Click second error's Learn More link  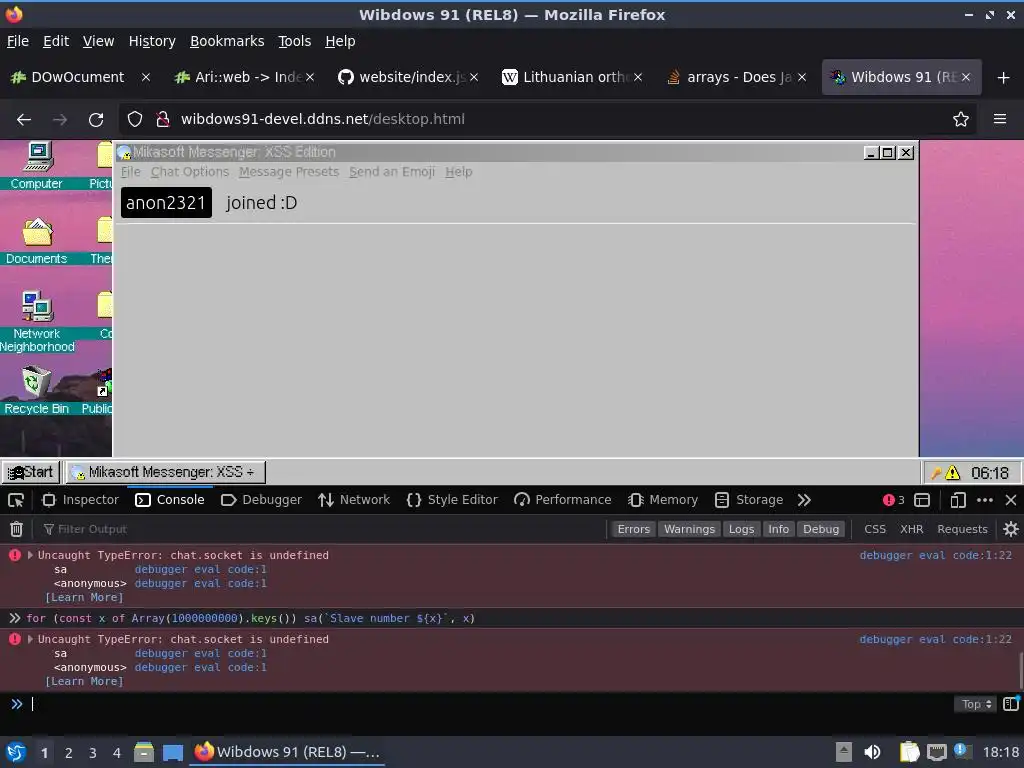tap(84, 682)
